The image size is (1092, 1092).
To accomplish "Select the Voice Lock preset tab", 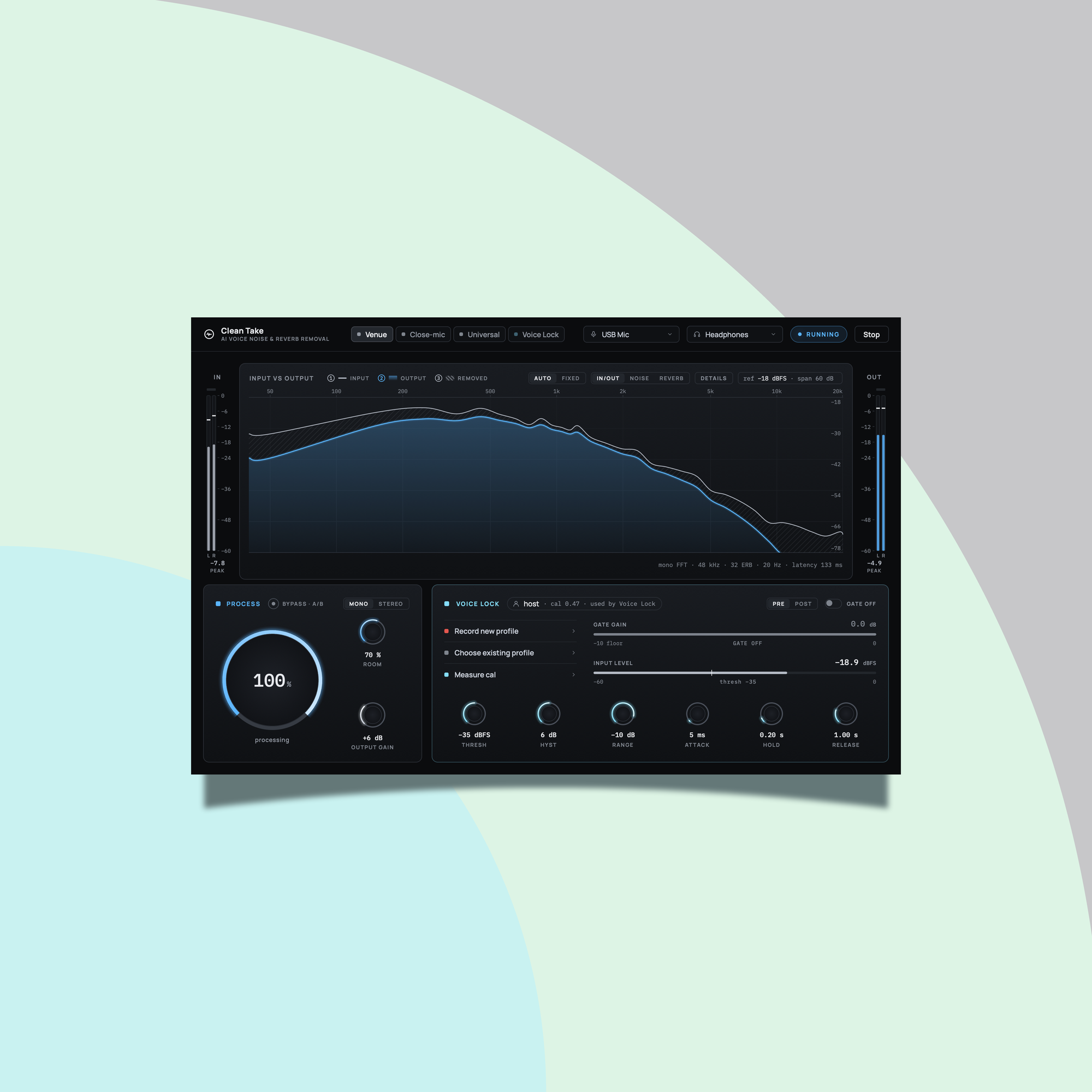I will [x=536, y=335].
